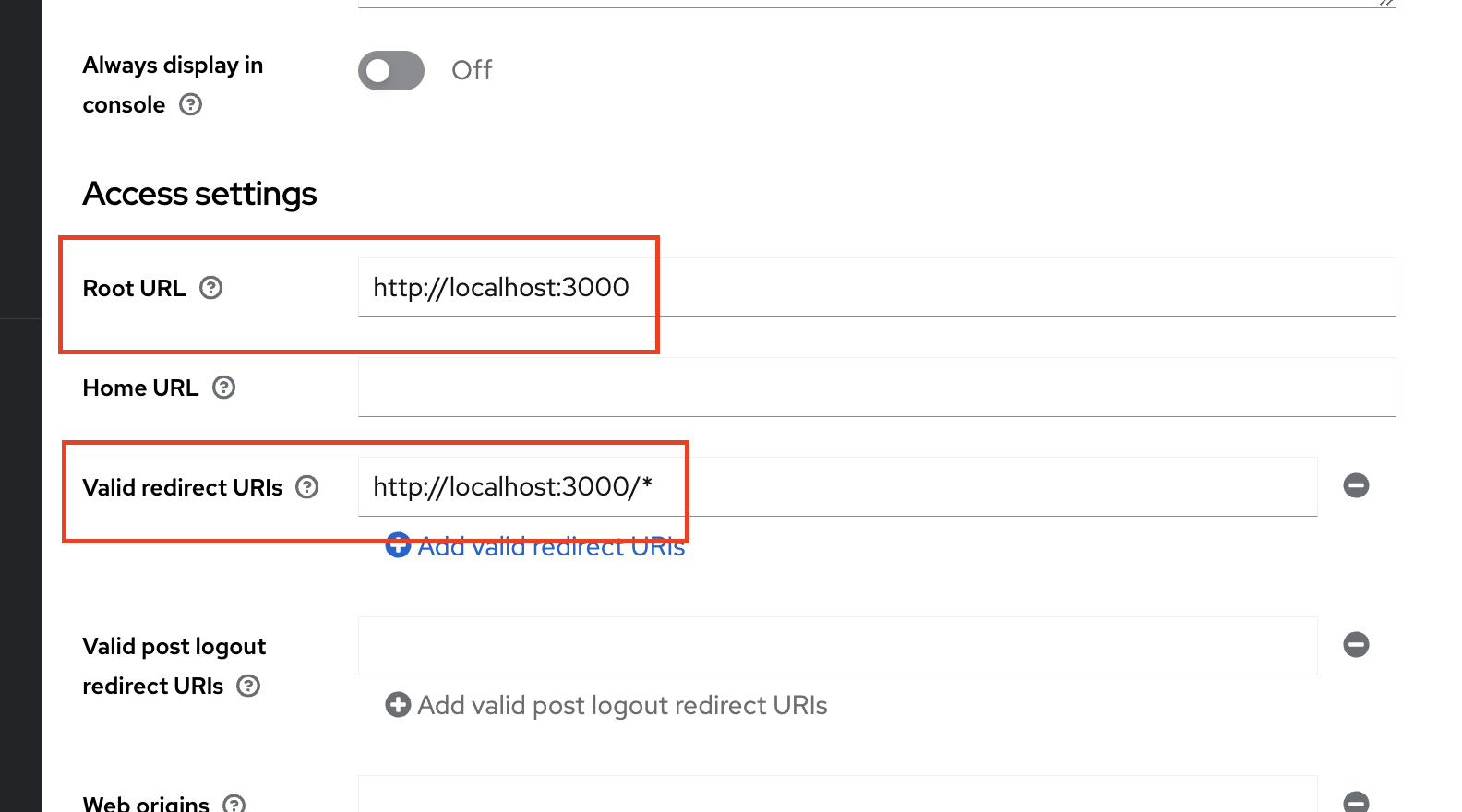The height and width of the screenshot is (812, 1462).
Task: Remove the localhost:3000/* redirect URI entry
Action: [x=1356, y=485]
